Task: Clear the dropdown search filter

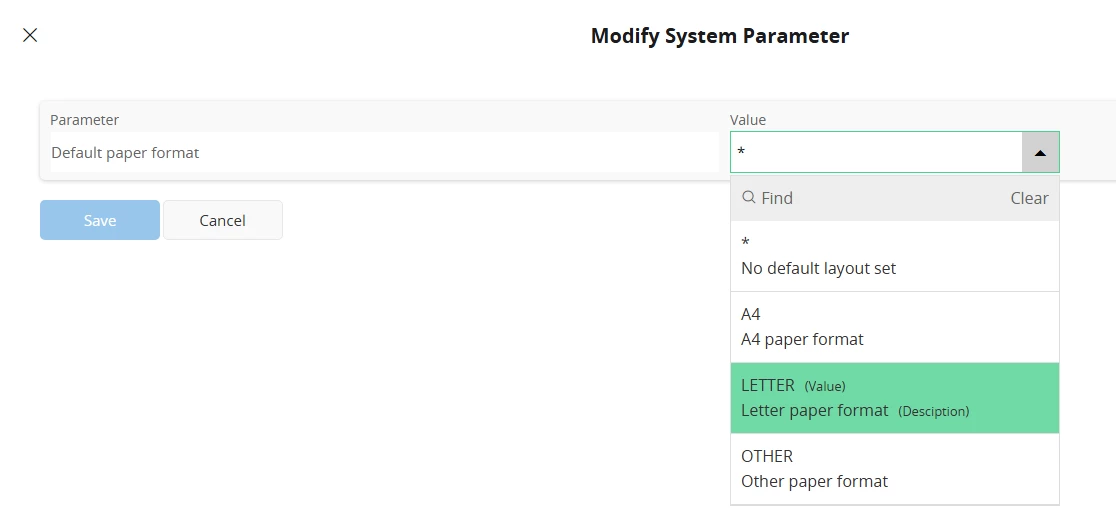Action: tap(1029, 198)
